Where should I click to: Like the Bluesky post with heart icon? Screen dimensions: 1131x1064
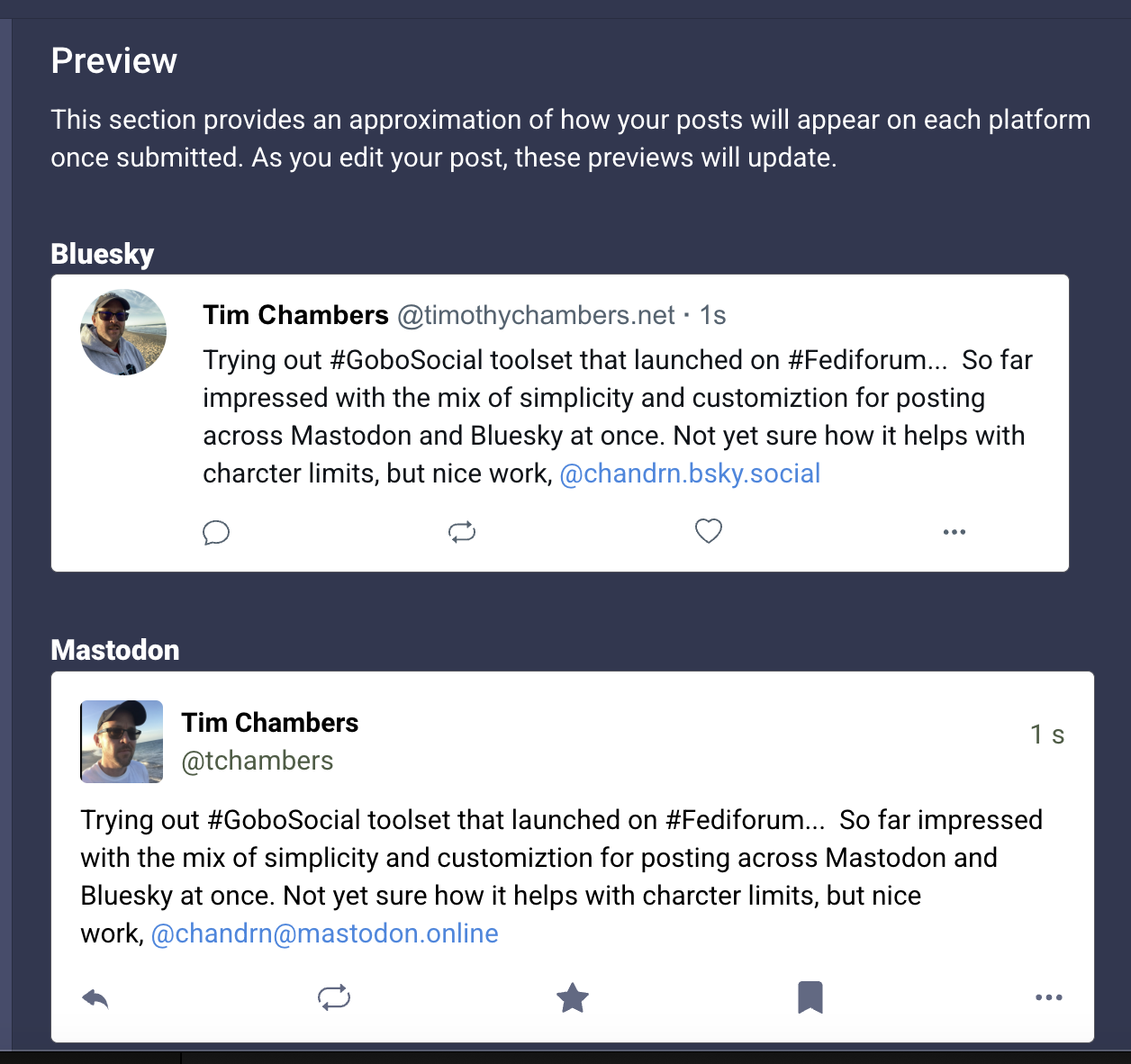click(709, 531)
